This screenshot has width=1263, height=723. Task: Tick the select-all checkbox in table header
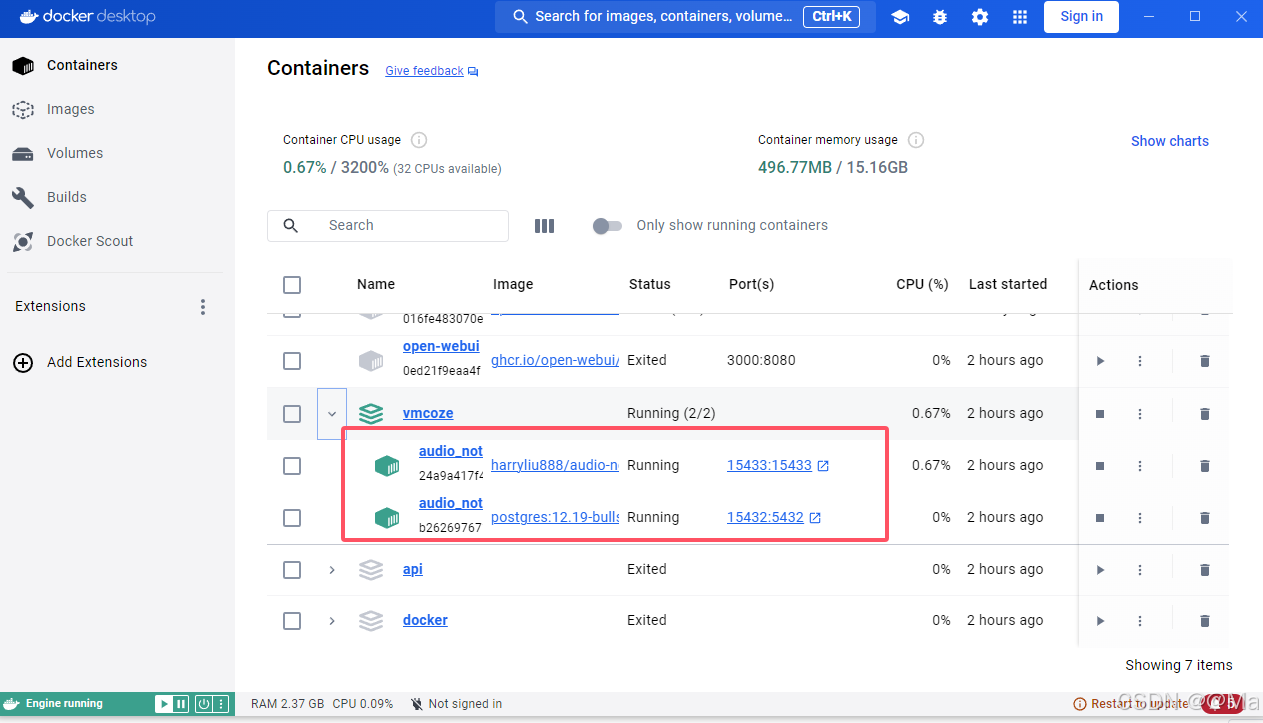pyautogui.click(x=292, y=285)
